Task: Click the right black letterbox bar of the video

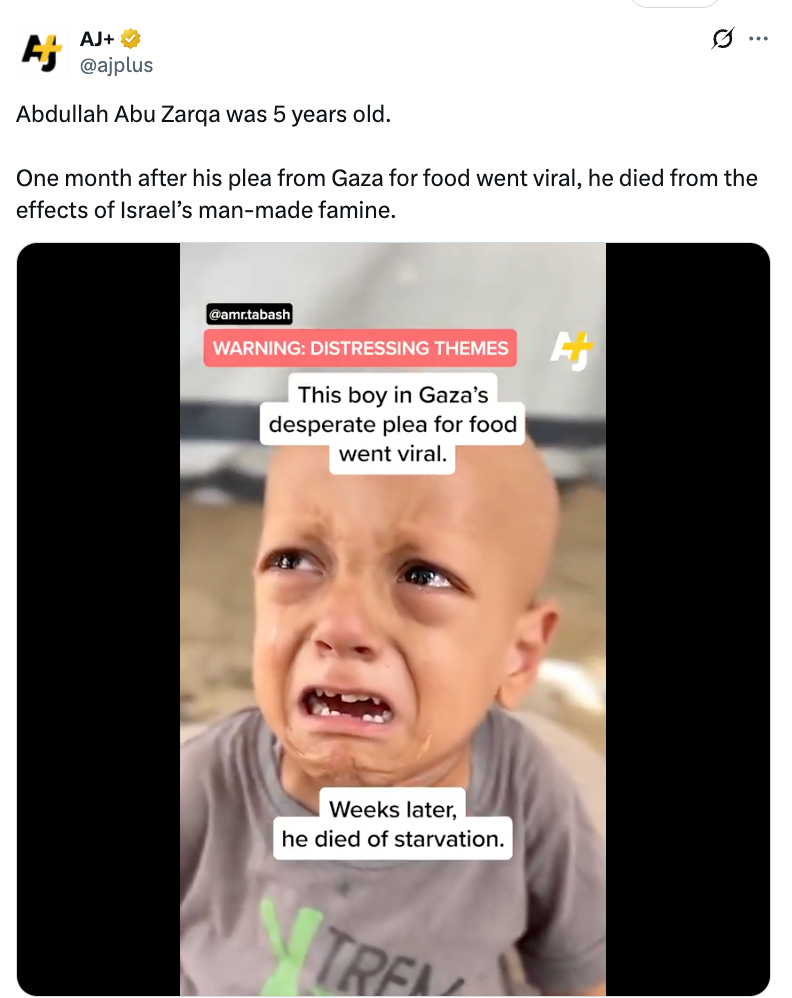Action: coord(688,619)
